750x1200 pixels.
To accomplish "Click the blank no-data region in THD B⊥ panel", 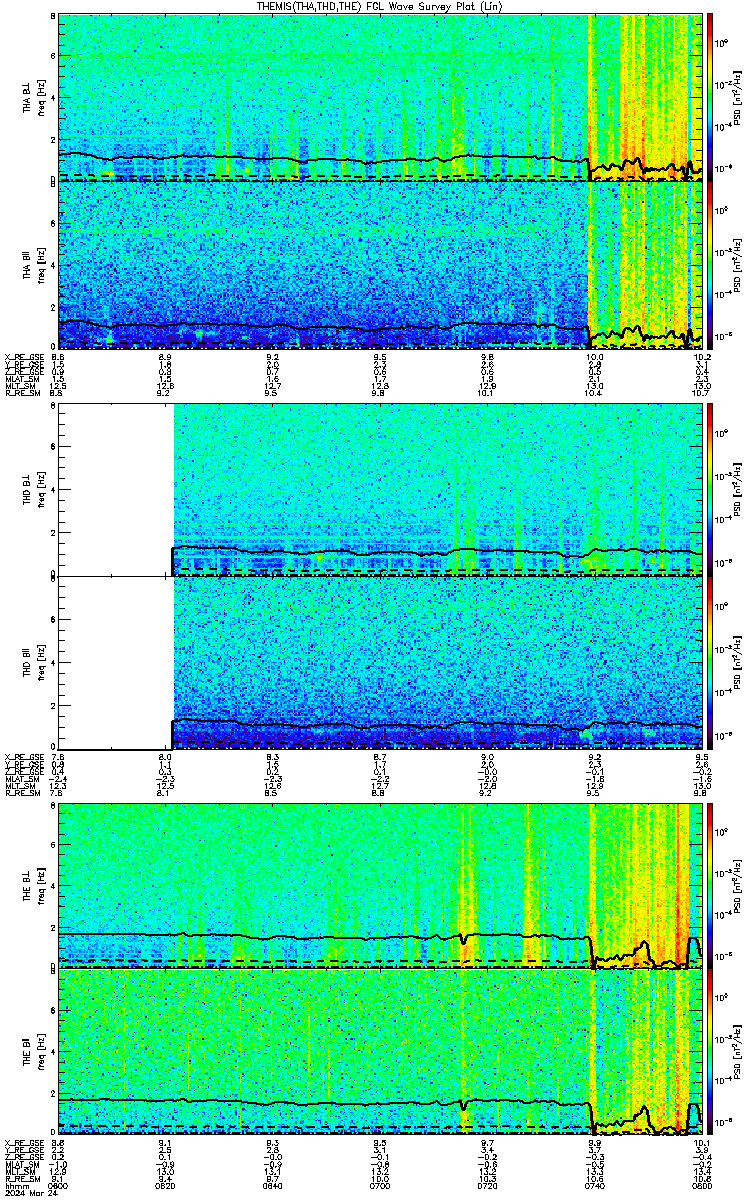I will pos(116,489).
